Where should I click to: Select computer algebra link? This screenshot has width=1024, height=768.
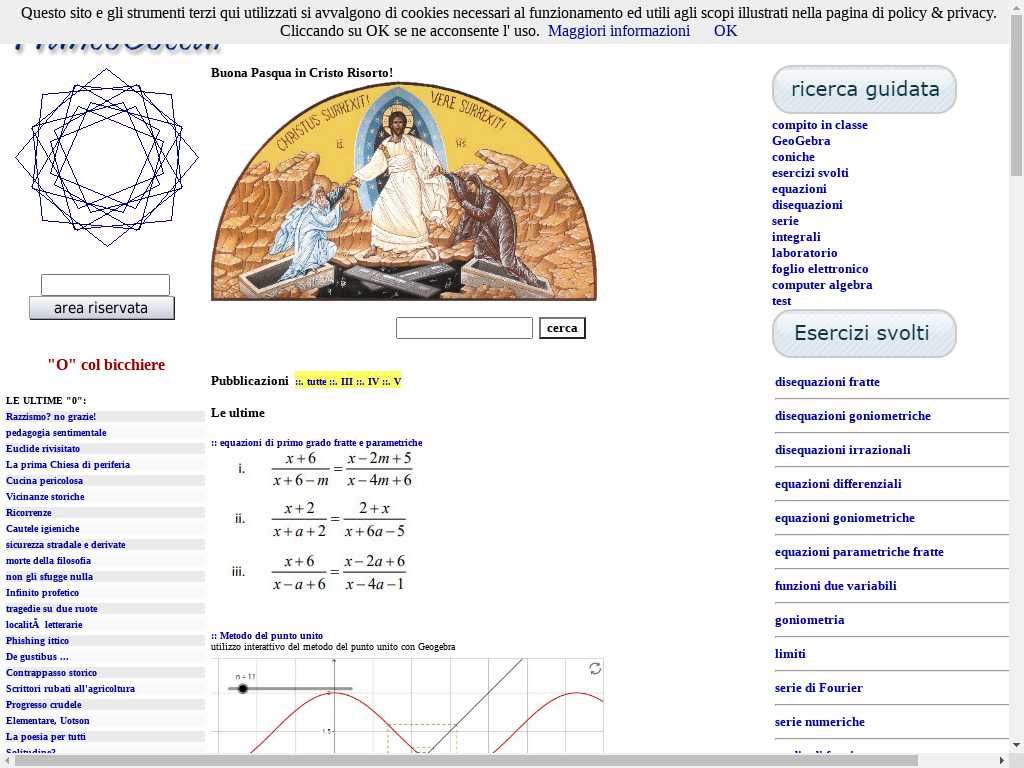click(822, 285)
